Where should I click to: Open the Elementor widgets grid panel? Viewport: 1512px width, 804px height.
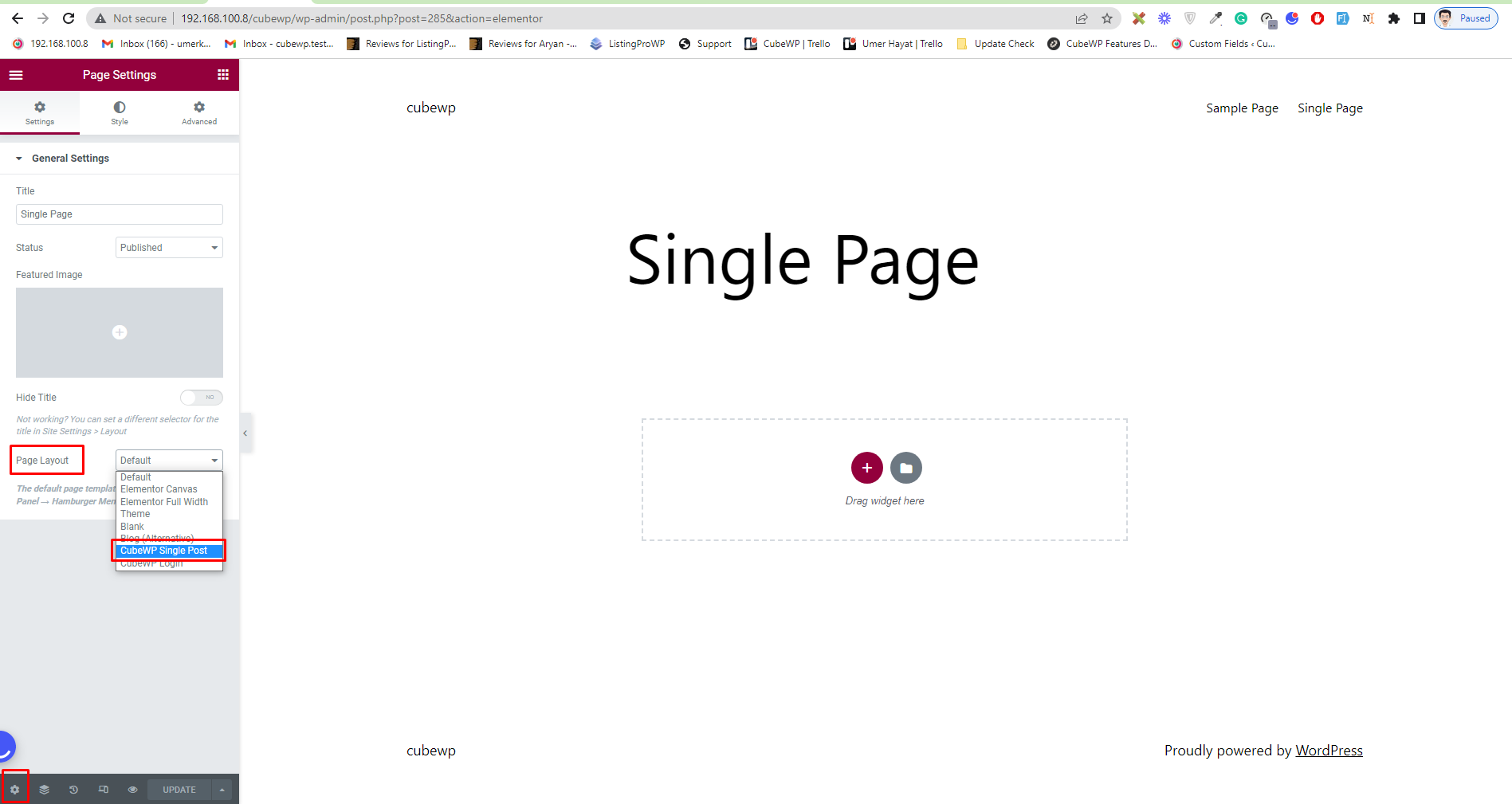(223, 75)
